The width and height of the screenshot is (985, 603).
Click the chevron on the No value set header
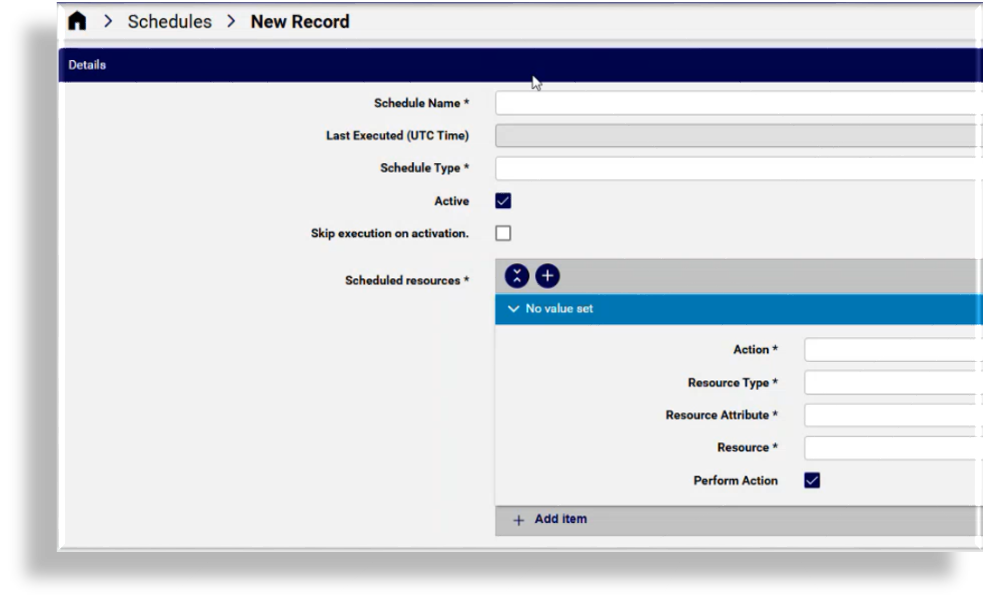516,308
